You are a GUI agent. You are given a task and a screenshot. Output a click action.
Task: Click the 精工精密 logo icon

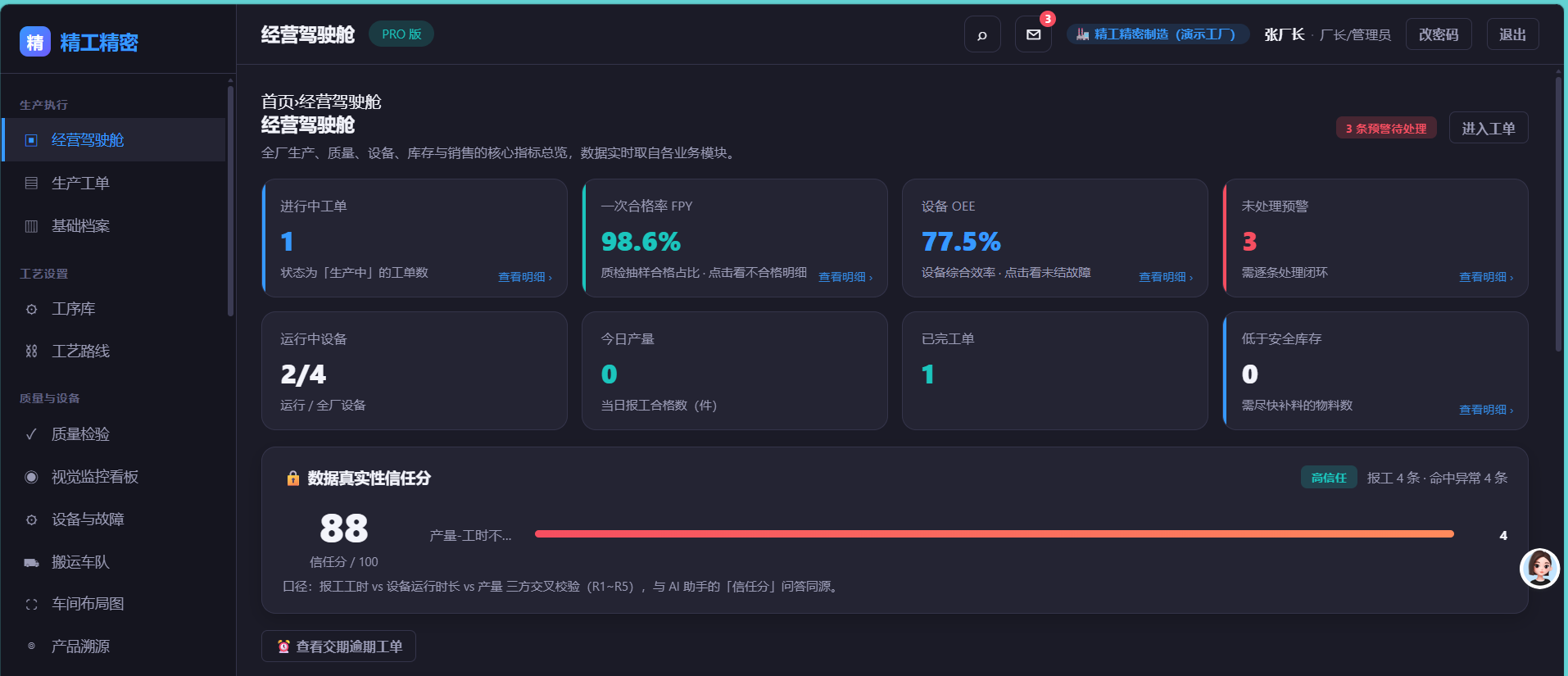click(x=35, y=42)
